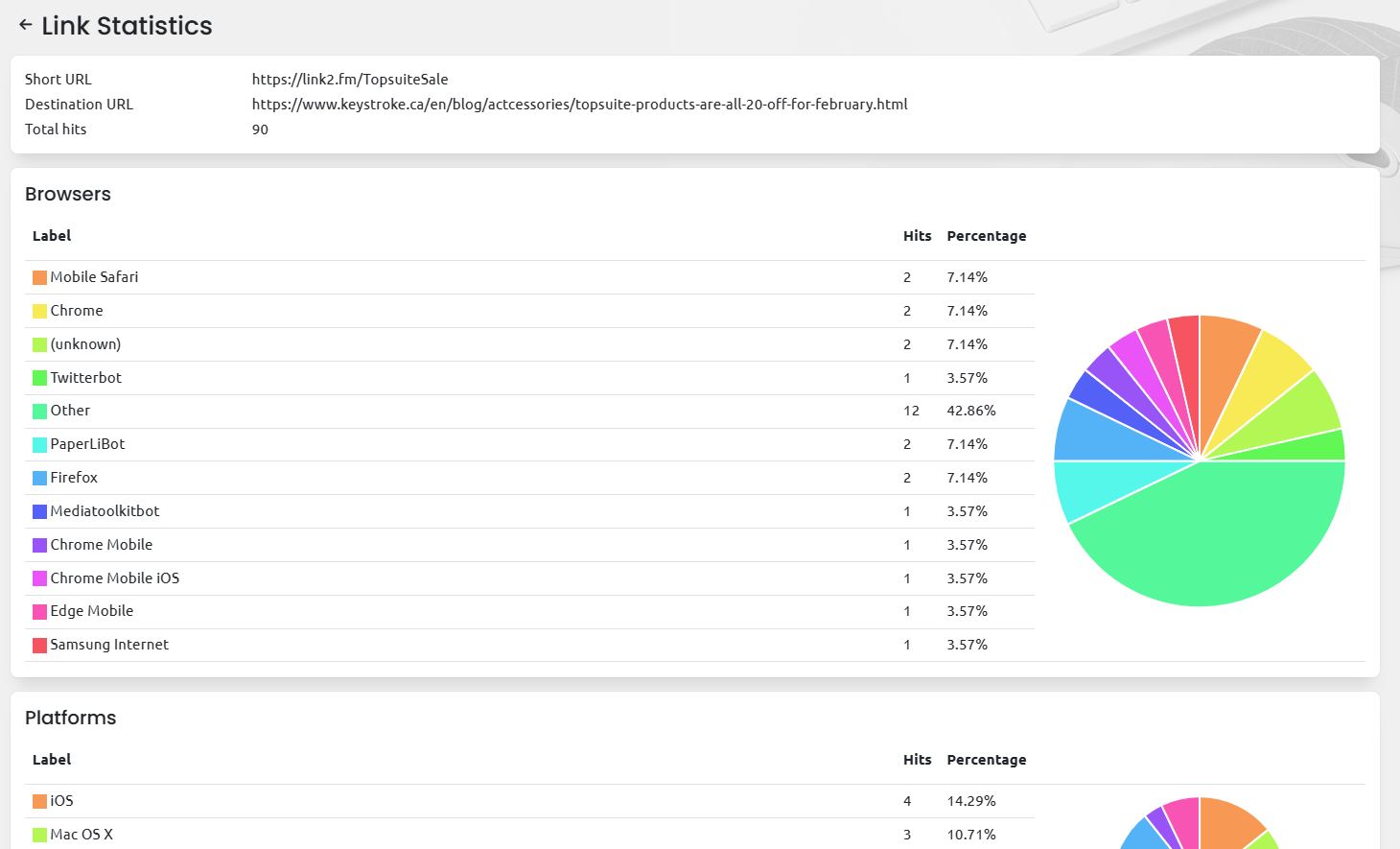Click the 10.71% percentage for Mac OS X

971,835
